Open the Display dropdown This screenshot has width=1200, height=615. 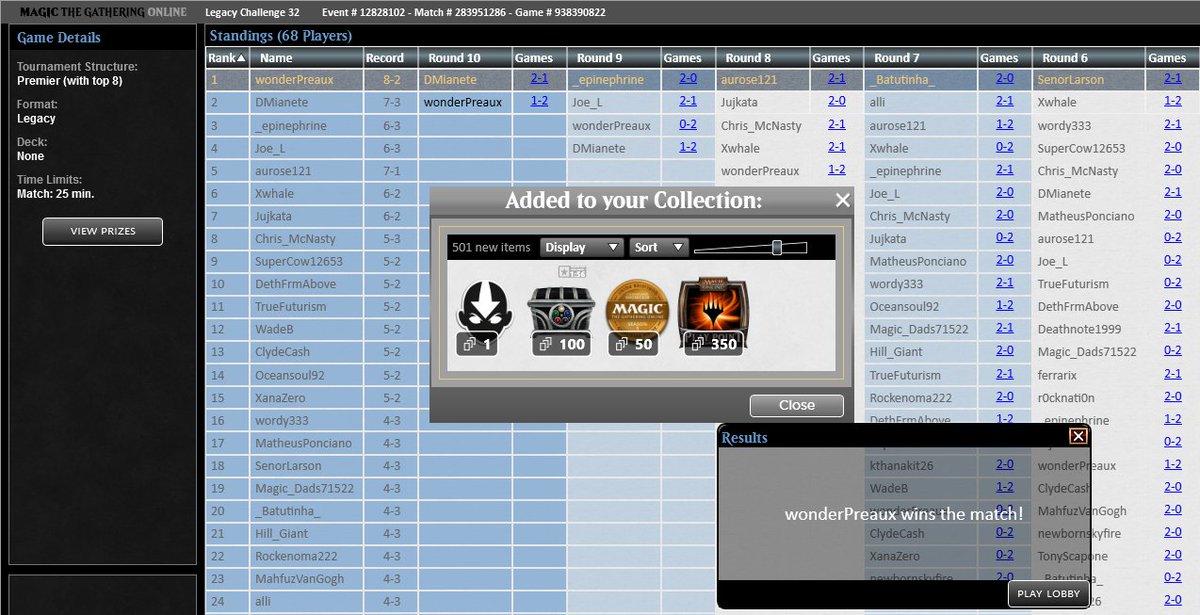pyautogui.click(x=581, y=247)
